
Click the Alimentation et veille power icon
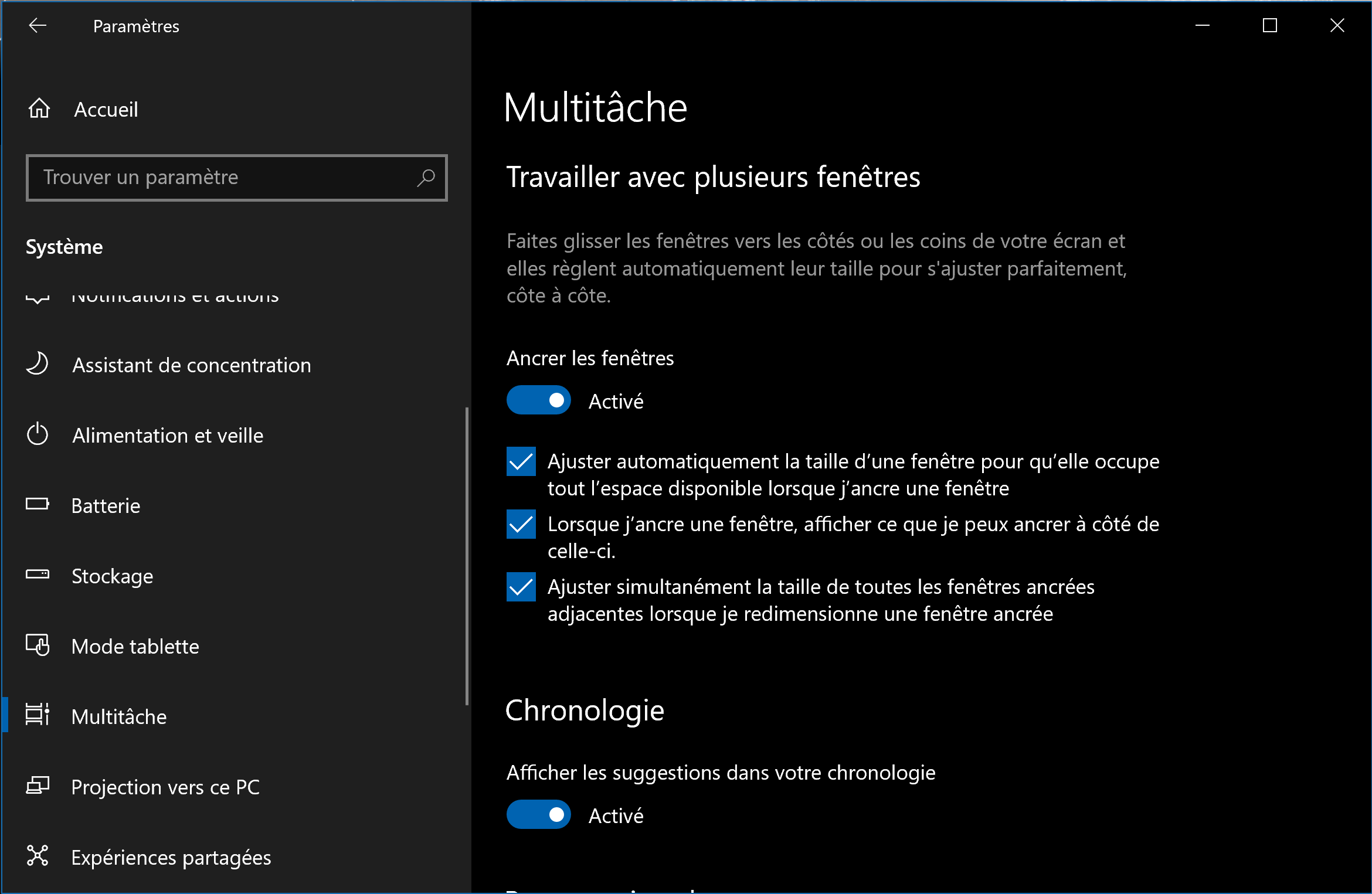coord(38,434)
